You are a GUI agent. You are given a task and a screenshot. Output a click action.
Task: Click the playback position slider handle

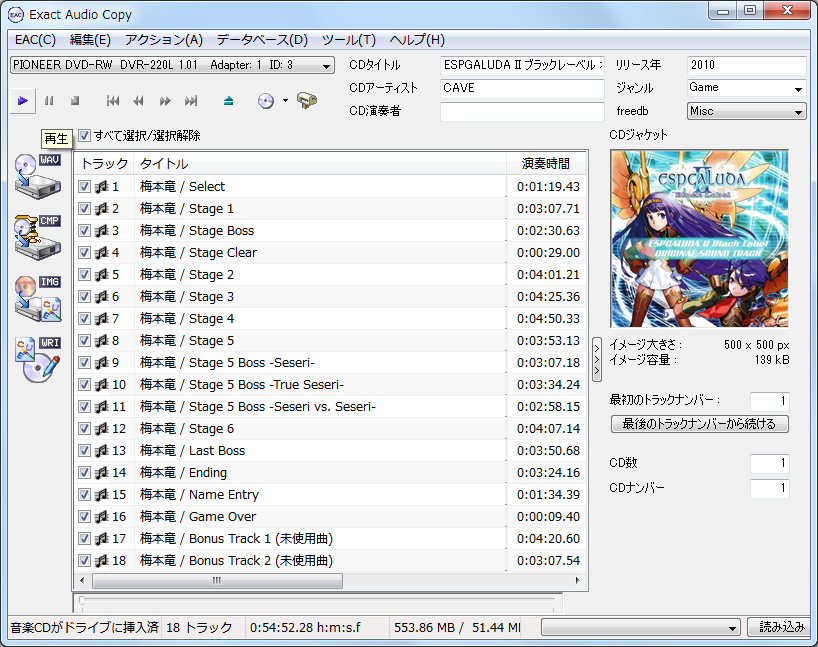(x=81, y=601)
